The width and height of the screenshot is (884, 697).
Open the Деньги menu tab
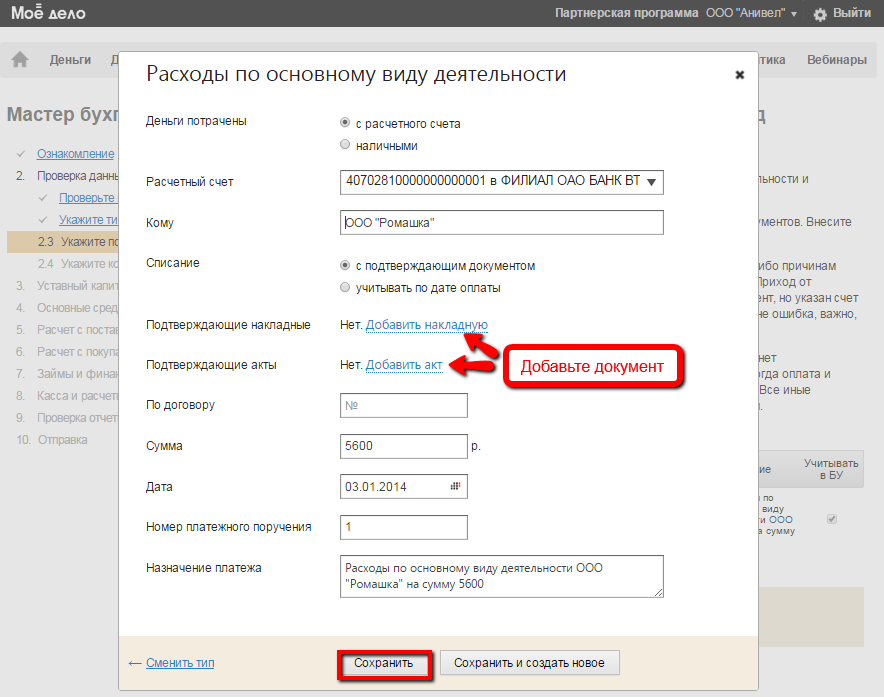point(70,60)
